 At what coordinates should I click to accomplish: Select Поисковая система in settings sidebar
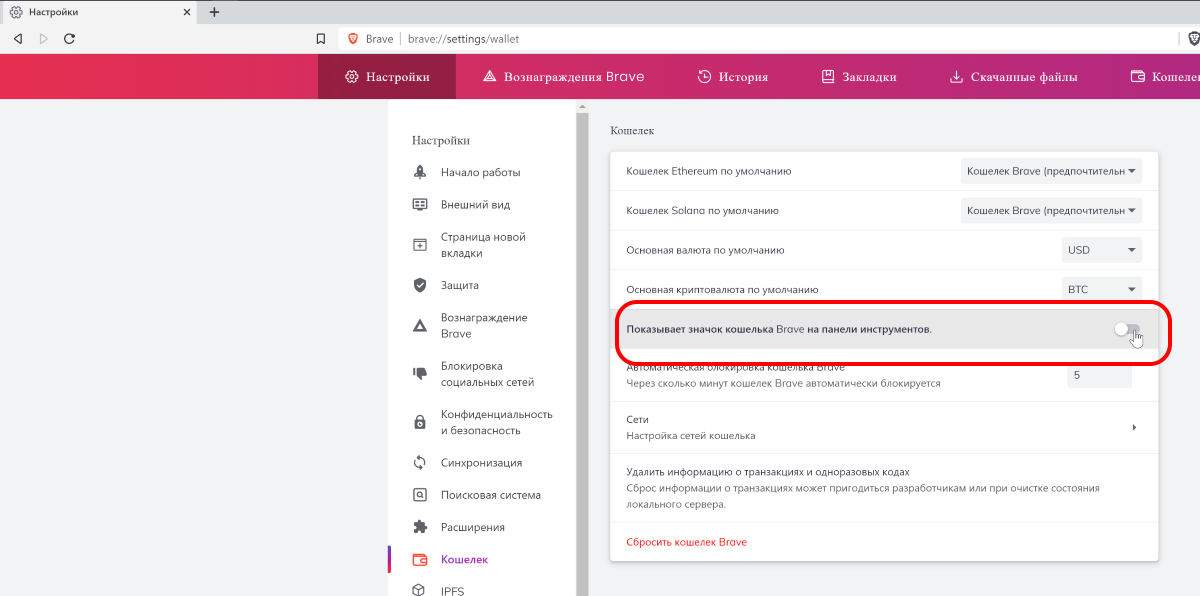(490, 494)
